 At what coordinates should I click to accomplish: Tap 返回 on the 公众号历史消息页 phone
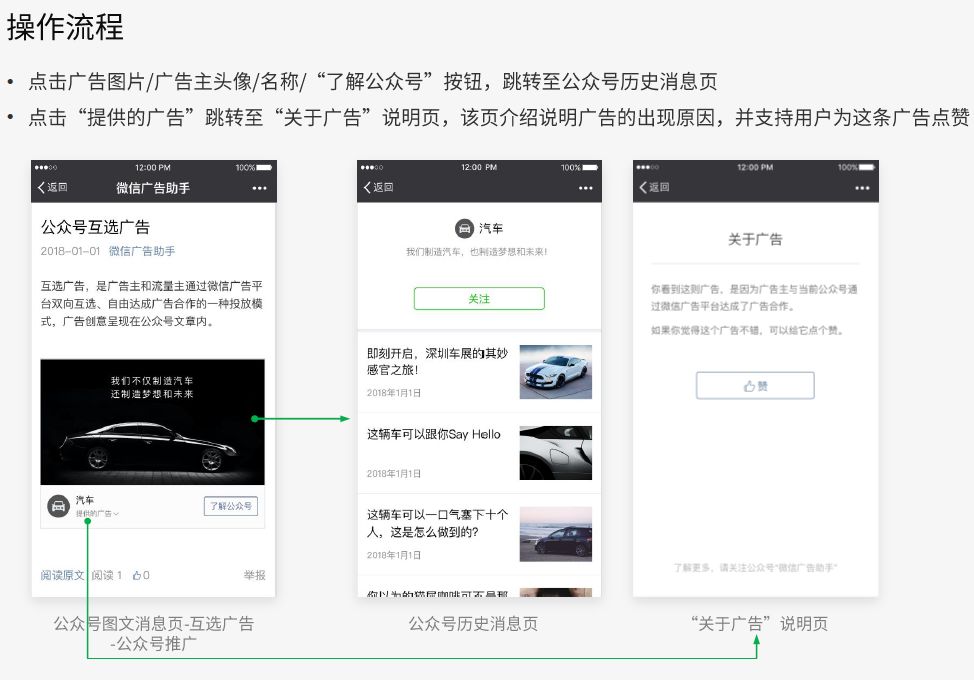pos(378,188)
